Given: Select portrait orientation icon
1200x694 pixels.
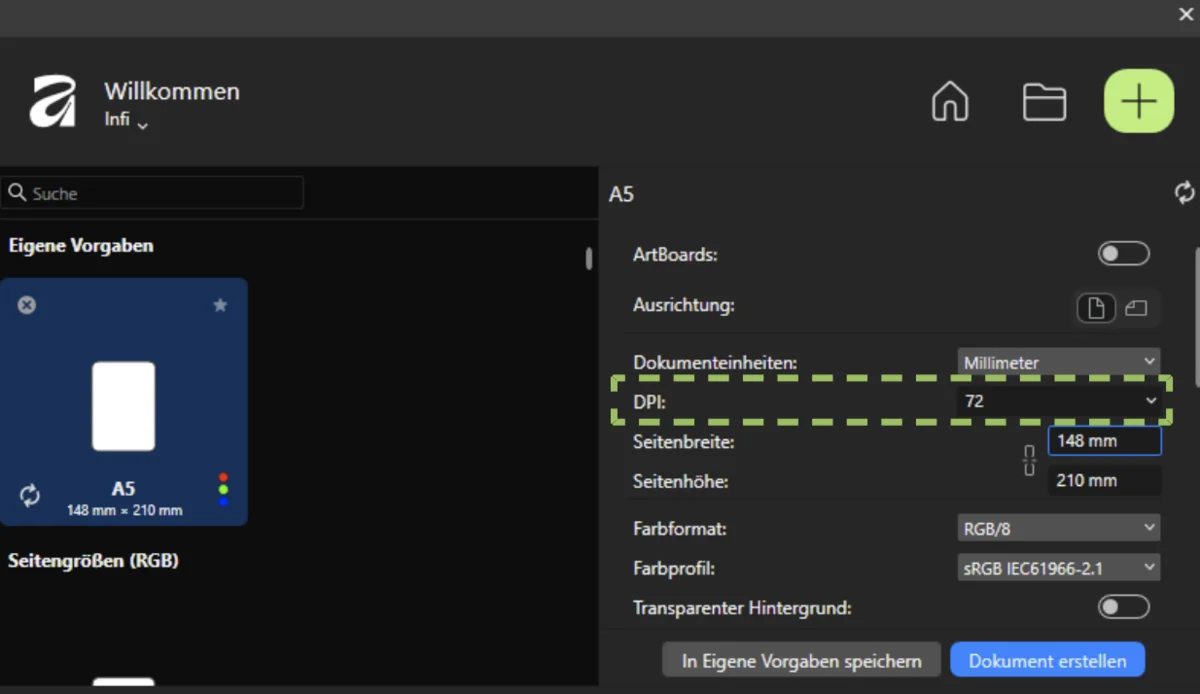Looking at the screenshot, I should (1096, 308).
